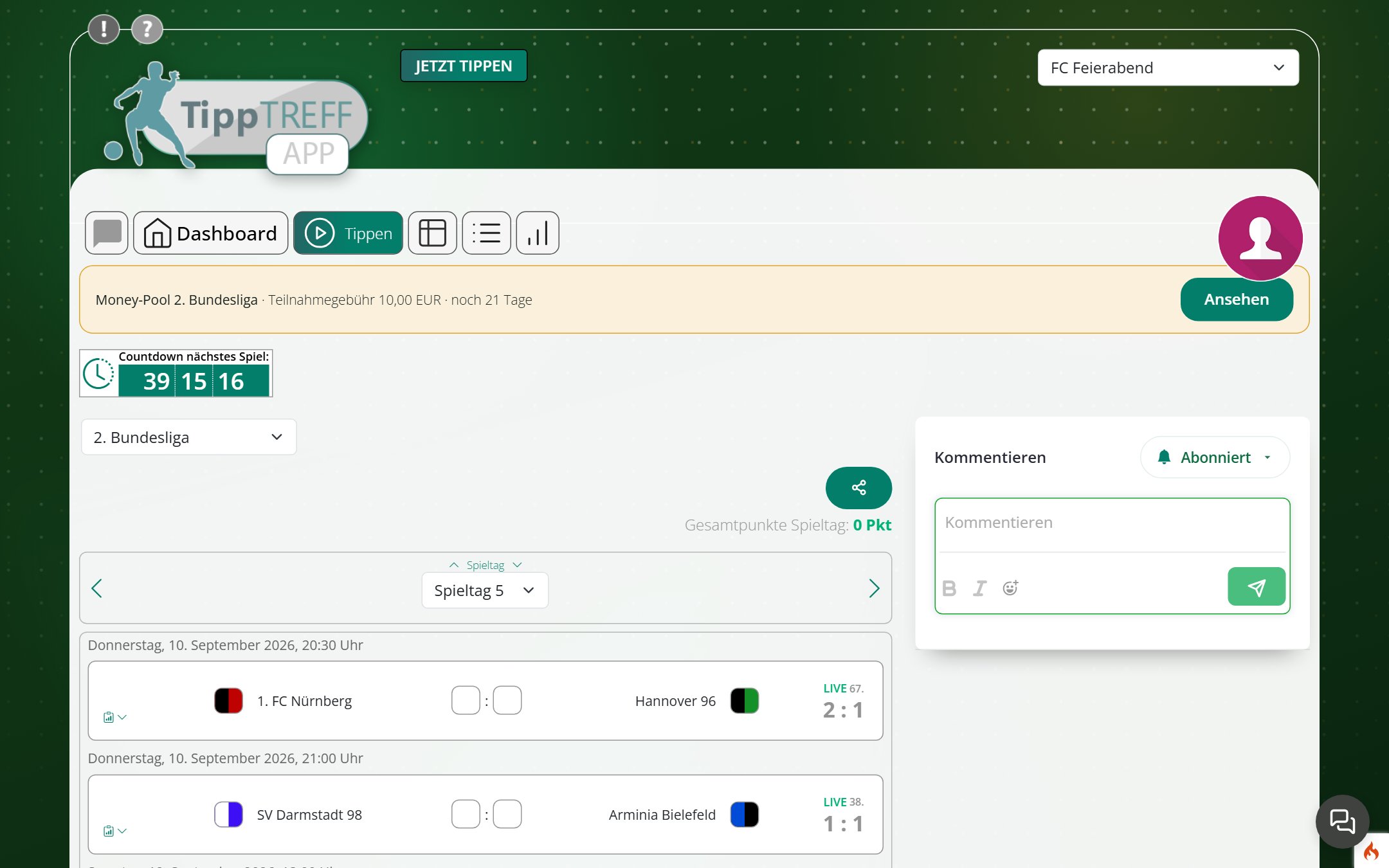Click the Hannover 96 club crest
Viewport: 1389px width, 868px height.
point(745,701)
